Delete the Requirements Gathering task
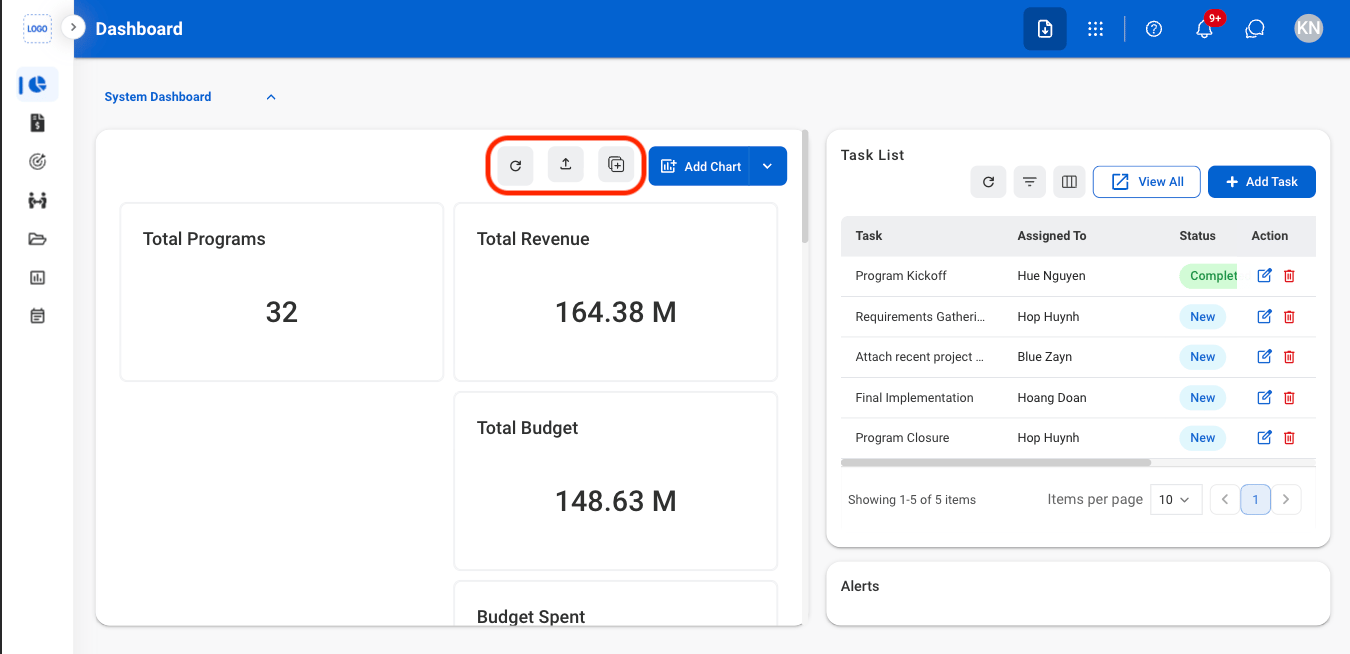 (x=1289, y=317)
